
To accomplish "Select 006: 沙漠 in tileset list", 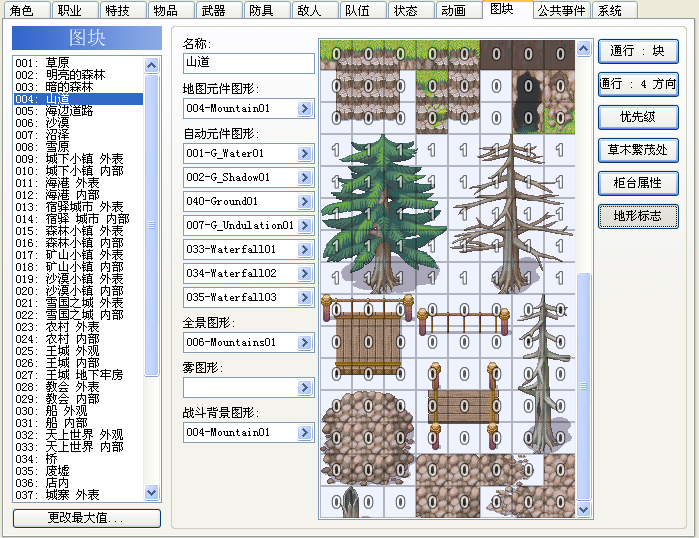I will (x=78, y=123).
